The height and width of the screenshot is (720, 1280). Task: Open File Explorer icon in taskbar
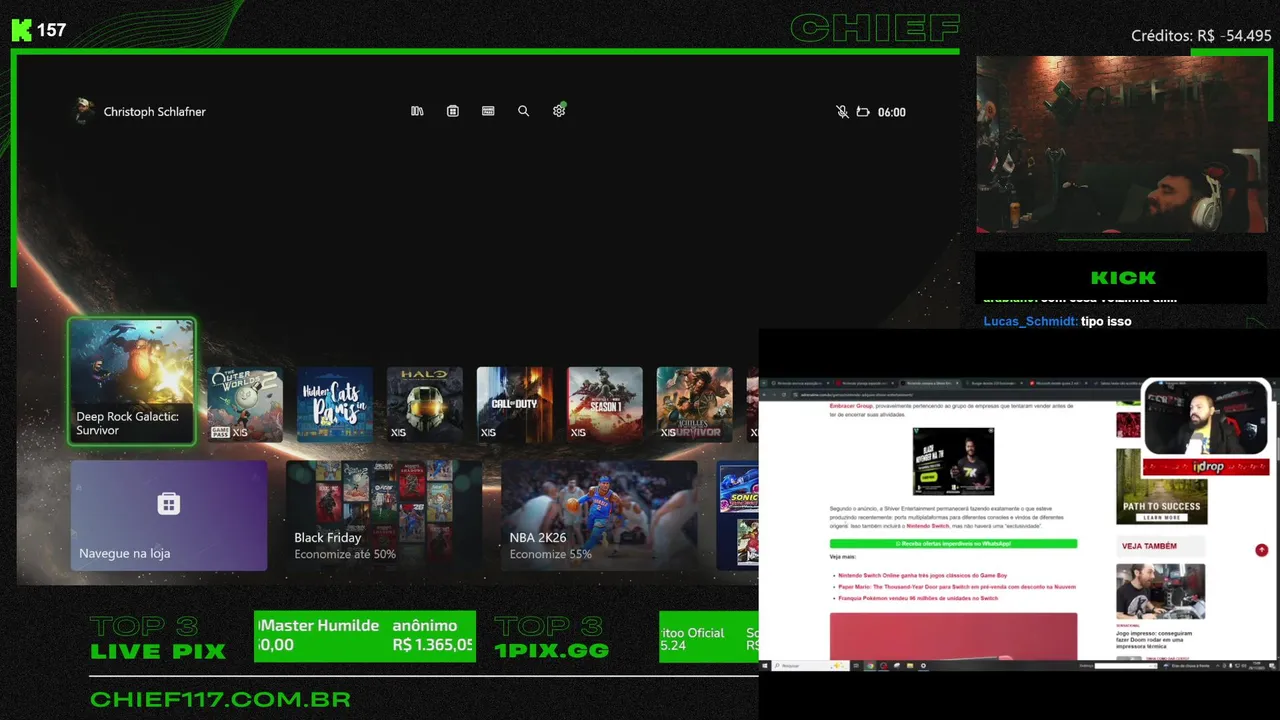tap(910, 666)
